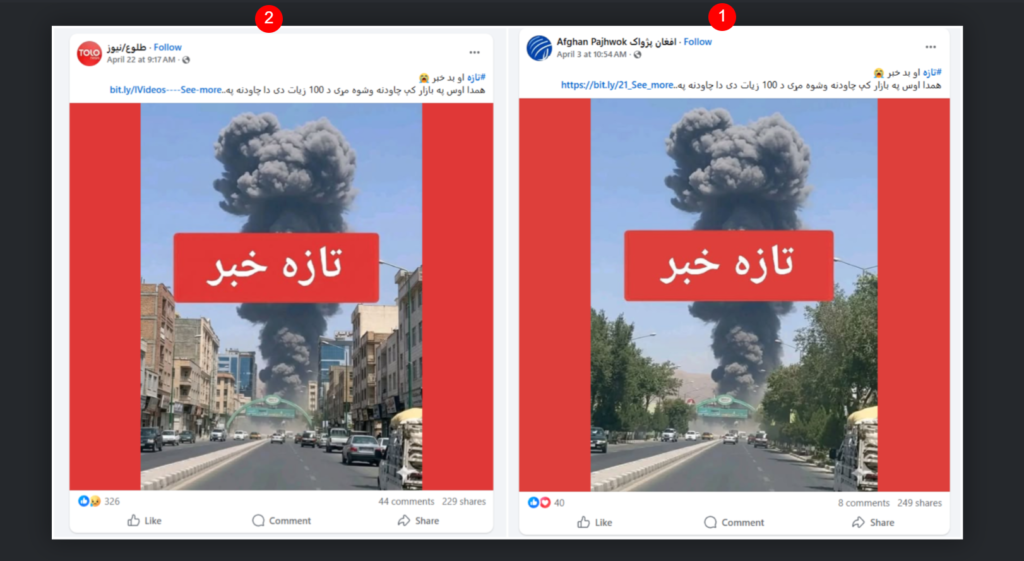This screenshot has height=561, width=1024.
Task: Follow the Afghan Pajhwok page
Action: click(697, 42)
